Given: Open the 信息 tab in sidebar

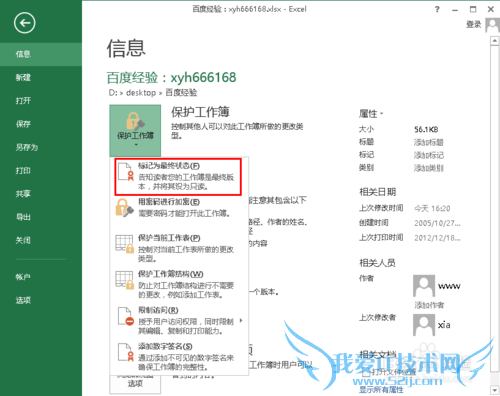Looking at the screenshot, I should point(41,54).
